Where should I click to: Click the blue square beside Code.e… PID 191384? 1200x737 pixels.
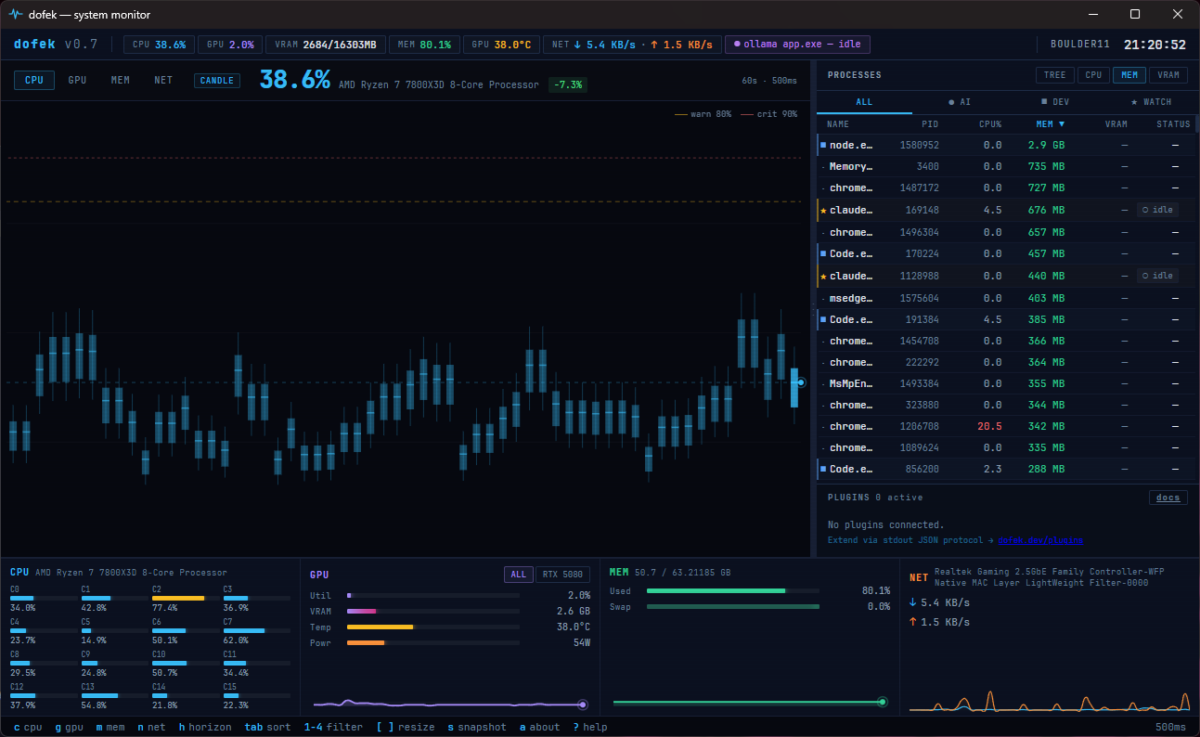pyautogui.click(x=823, y=319)
